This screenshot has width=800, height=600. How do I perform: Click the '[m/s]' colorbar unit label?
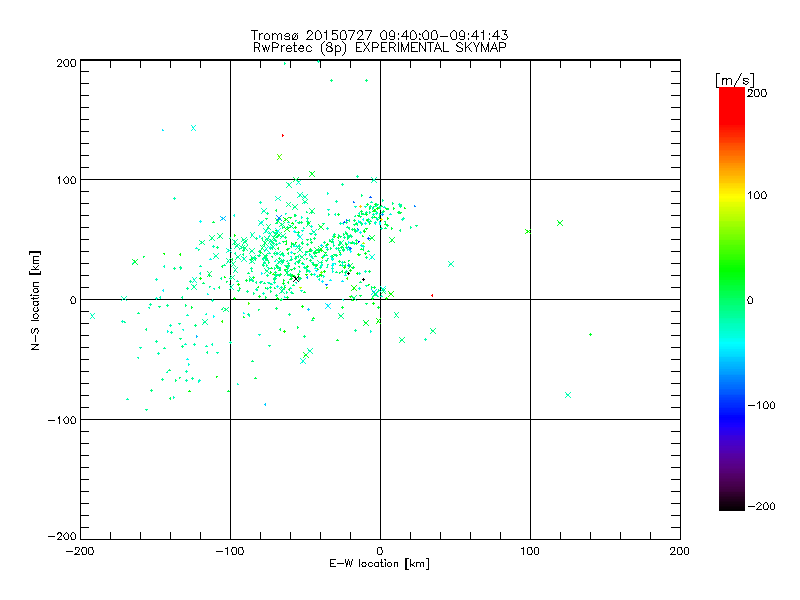pyautogui.click(x=734, y=80)
